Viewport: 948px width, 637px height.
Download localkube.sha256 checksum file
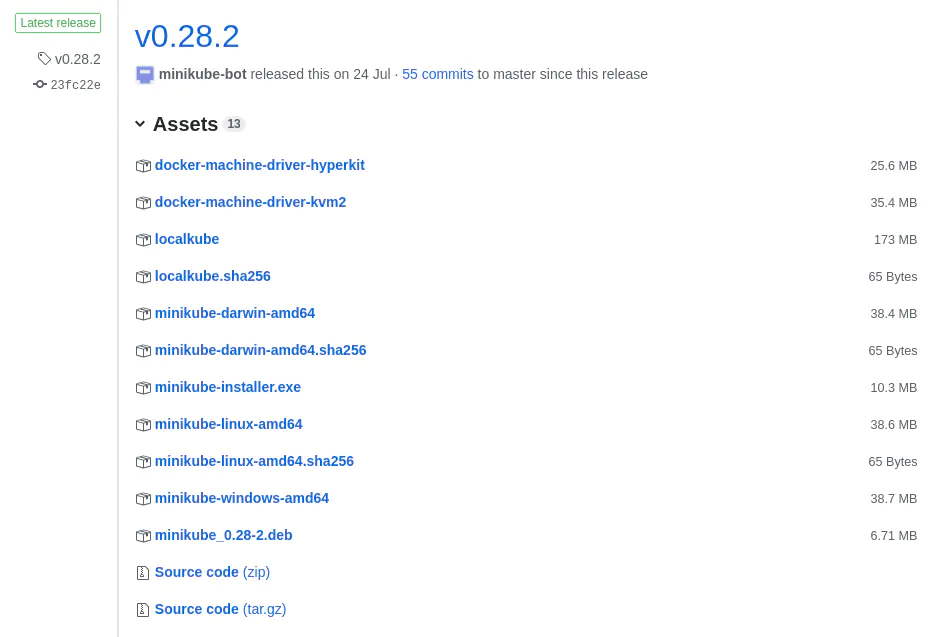coord(212,276)
